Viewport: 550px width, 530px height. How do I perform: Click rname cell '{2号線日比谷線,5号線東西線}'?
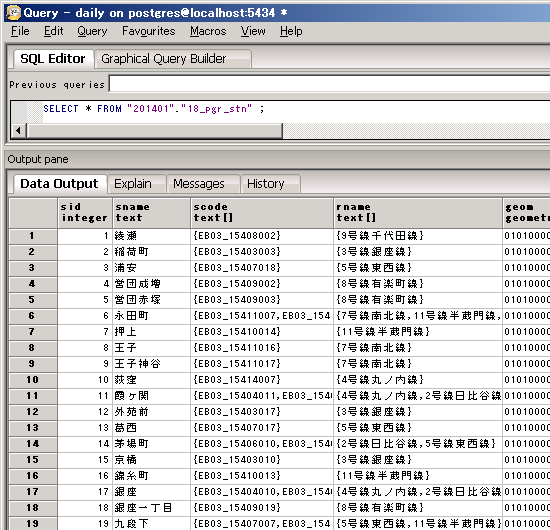(418, 444)
